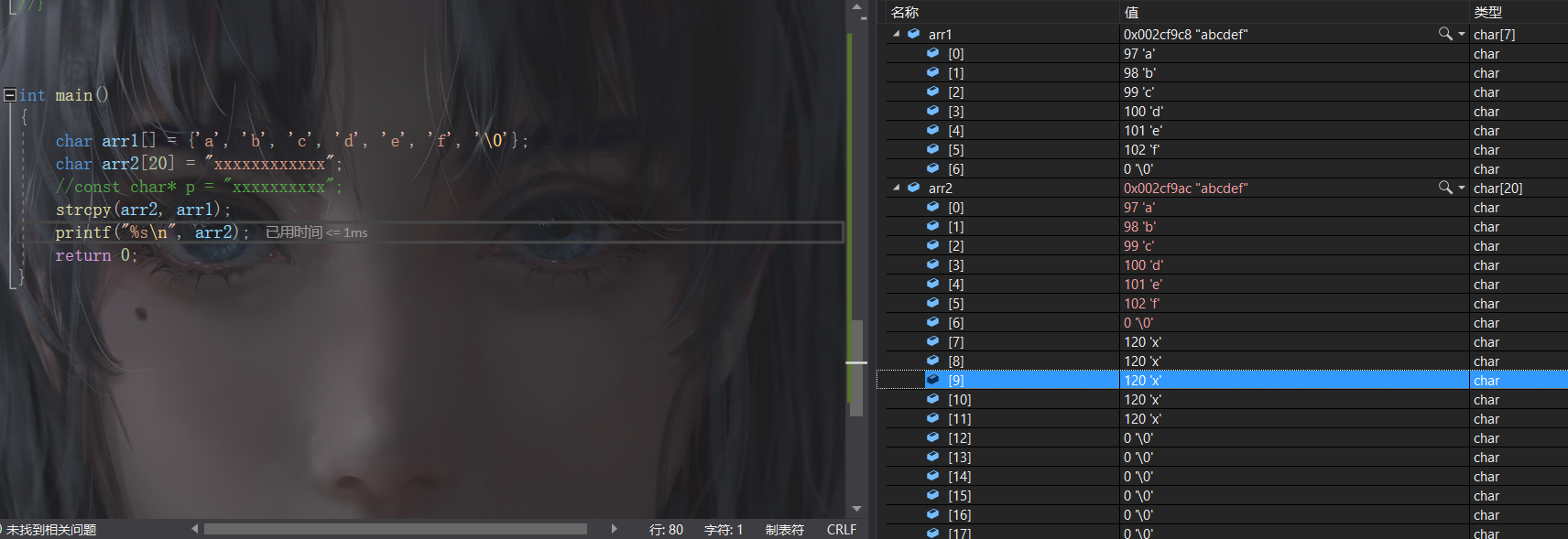1568x539 pixels.
Task: Click cube icon of arr1 element [6]
Action: point(932,168)
